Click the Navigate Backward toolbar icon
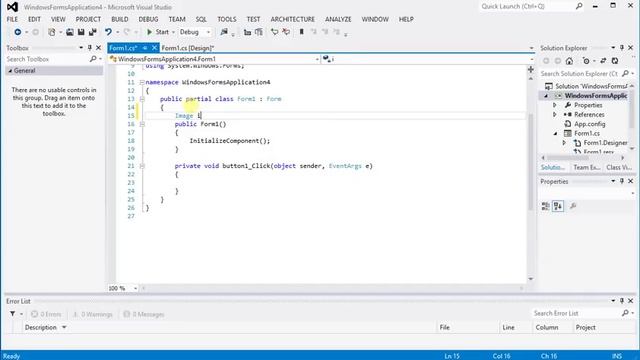The height and width of the screenshot is (360, 640). (x=18, y=32)
